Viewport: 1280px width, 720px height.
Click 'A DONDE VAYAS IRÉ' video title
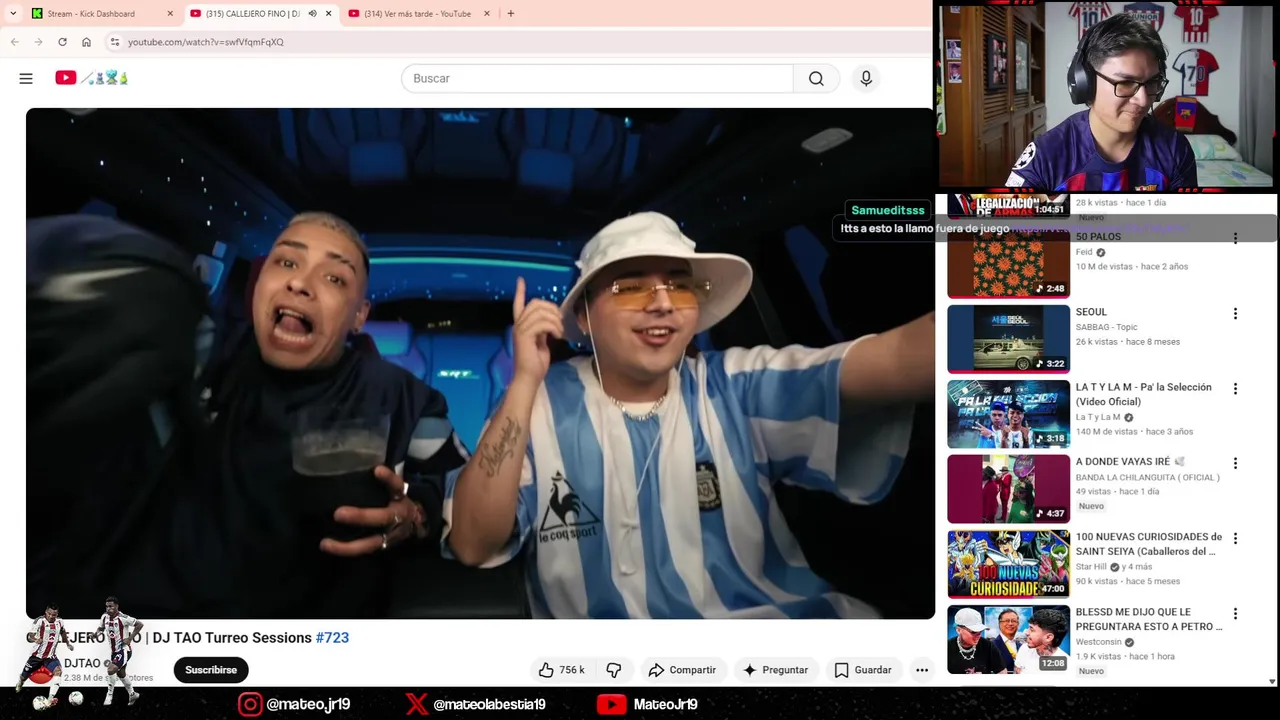[1130, 462]
